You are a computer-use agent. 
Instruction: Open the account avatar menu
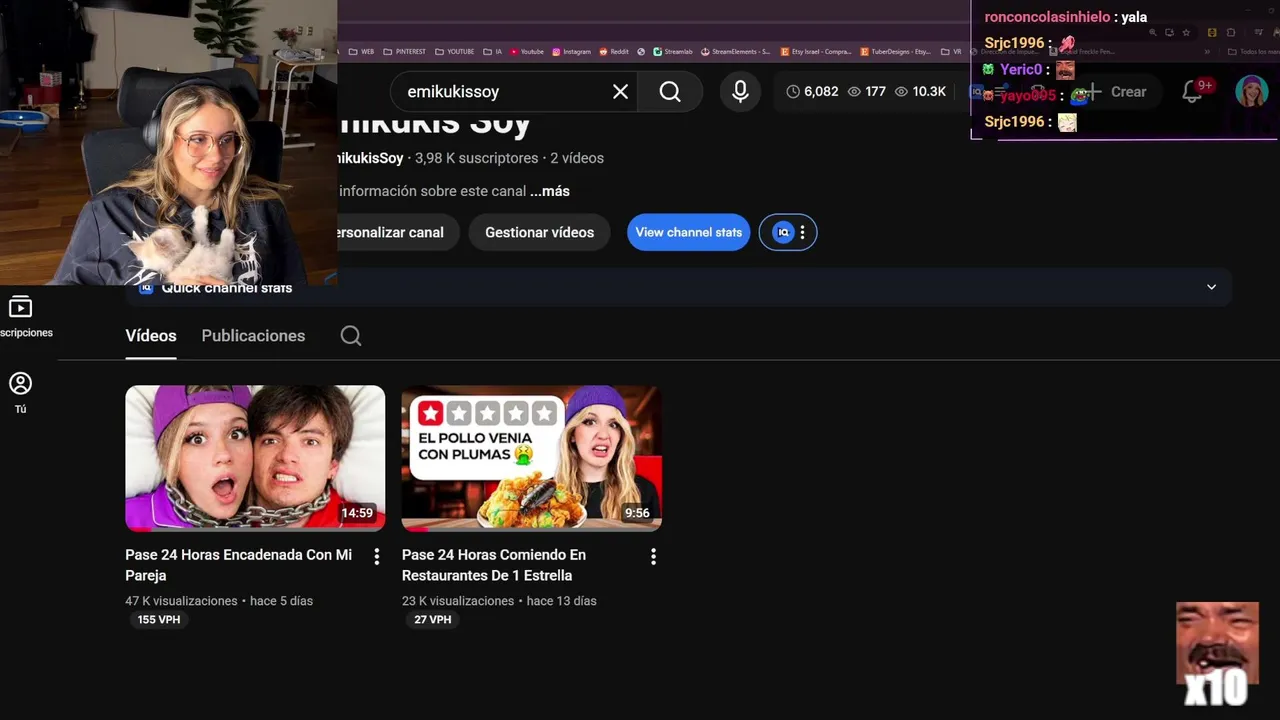[x=1252, y=91]
